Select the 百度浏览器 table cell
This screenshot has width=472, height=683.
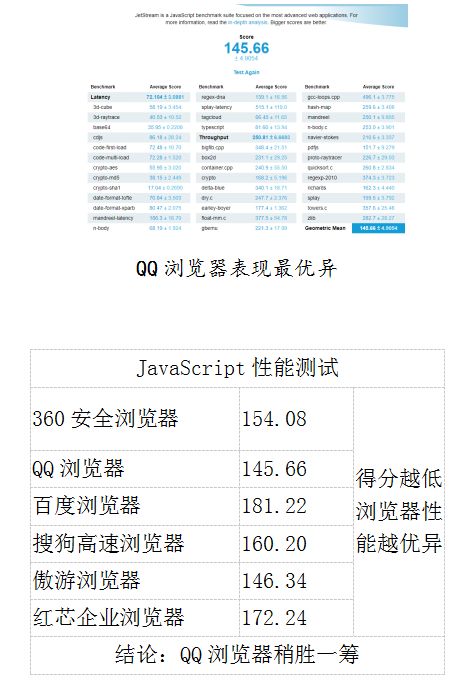point(135,506)
